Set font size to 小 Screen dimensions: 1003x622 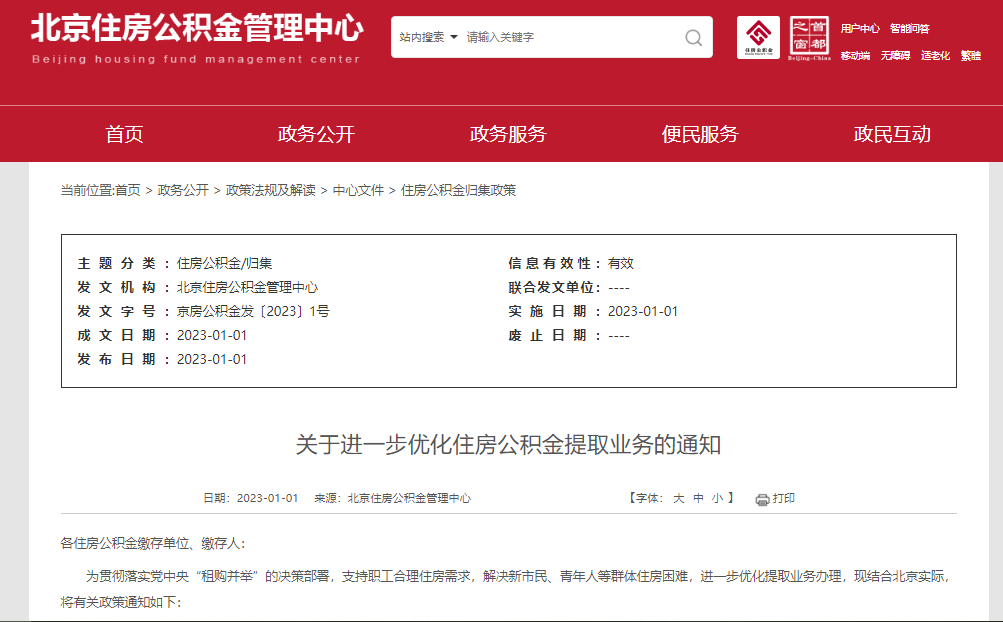pyautogui.click(x=718, y=498)
